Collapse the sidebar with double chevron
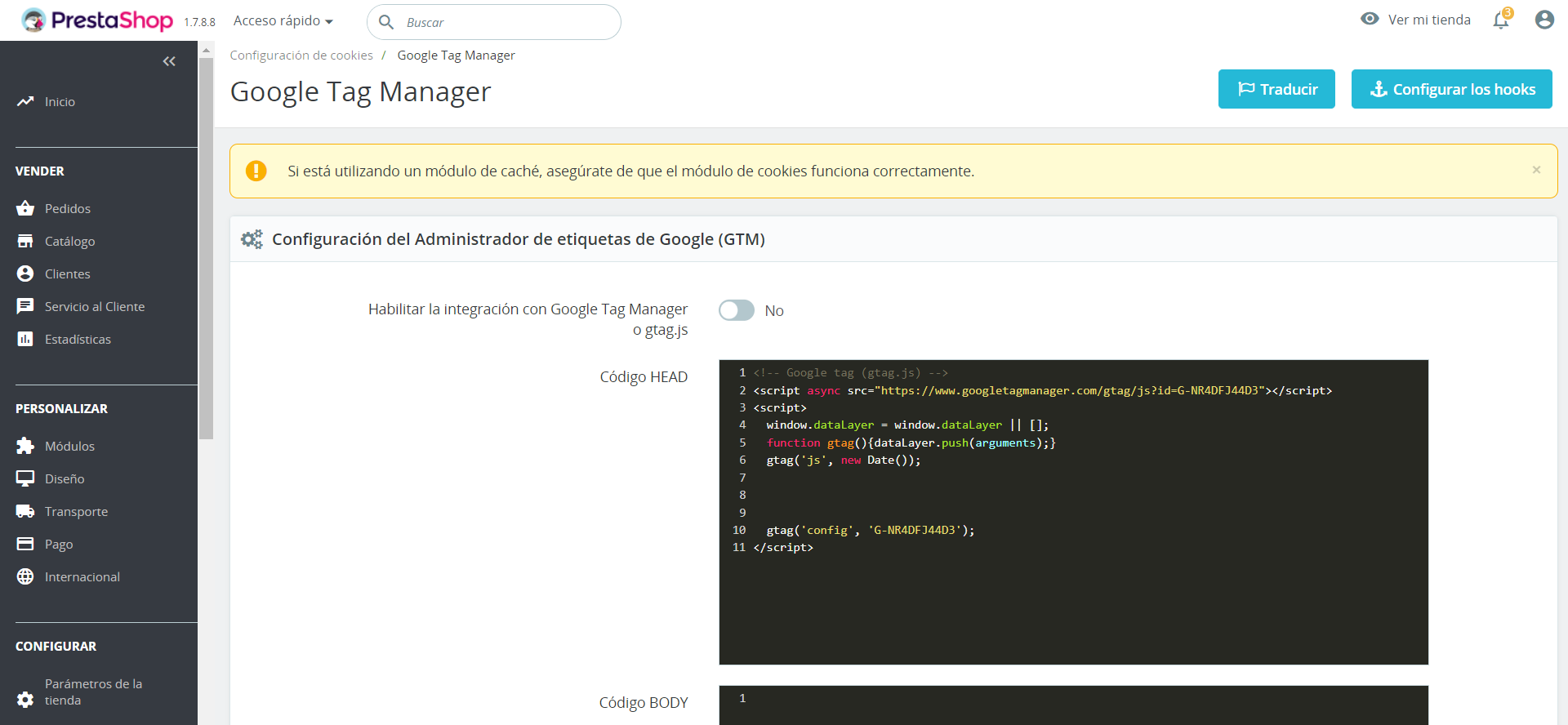The height and width of the screenshot is (725, 1568). [x=169, y=61]
